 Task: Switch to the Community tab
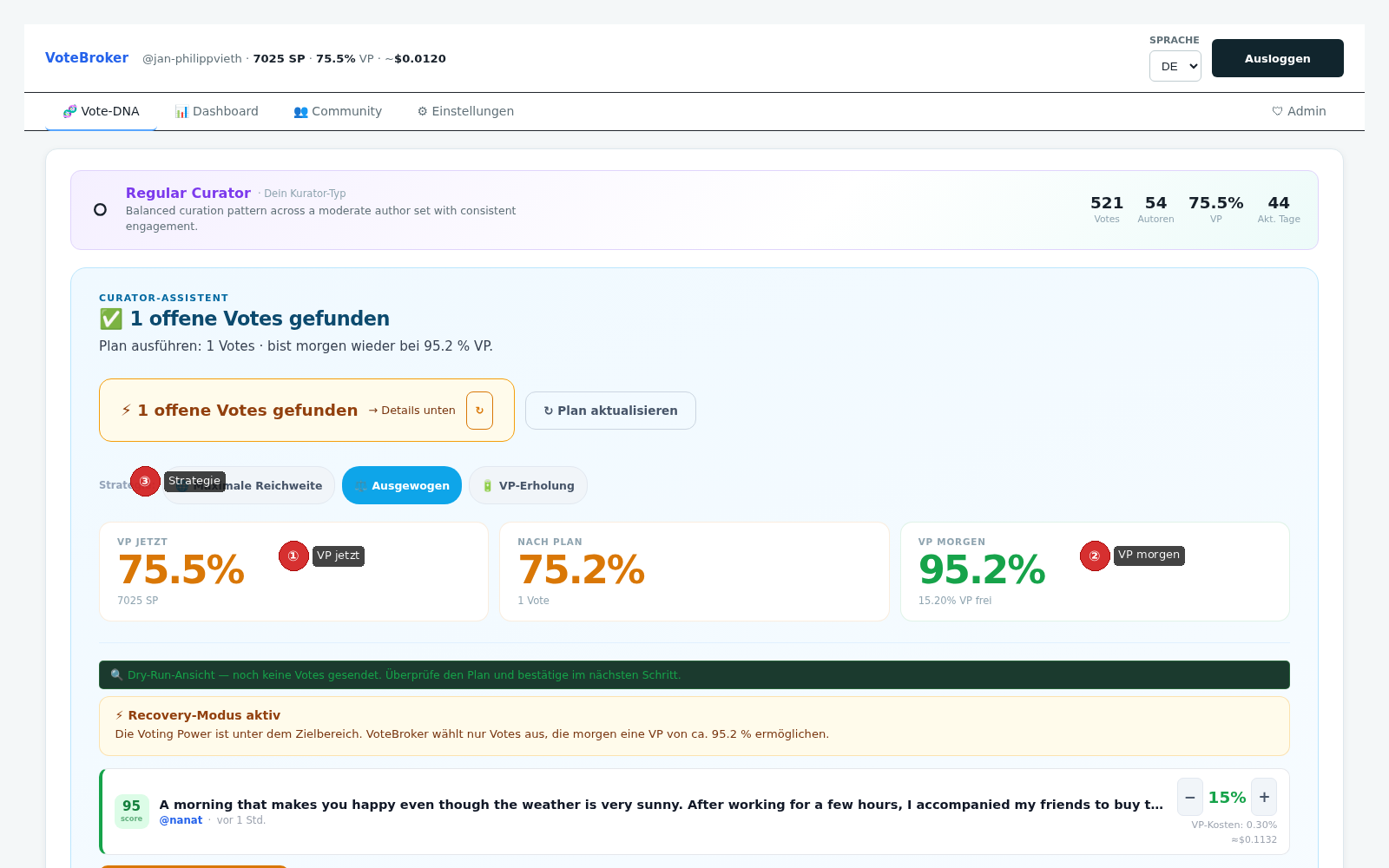point(338,112)
